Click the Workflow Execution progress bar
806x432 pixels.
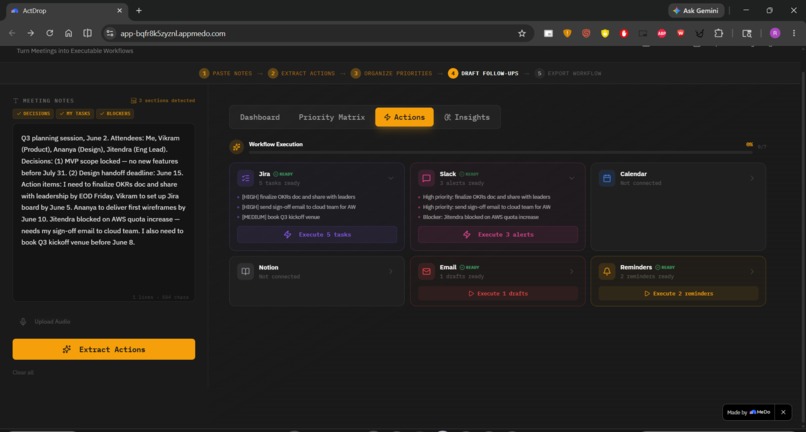pos(500,152)
